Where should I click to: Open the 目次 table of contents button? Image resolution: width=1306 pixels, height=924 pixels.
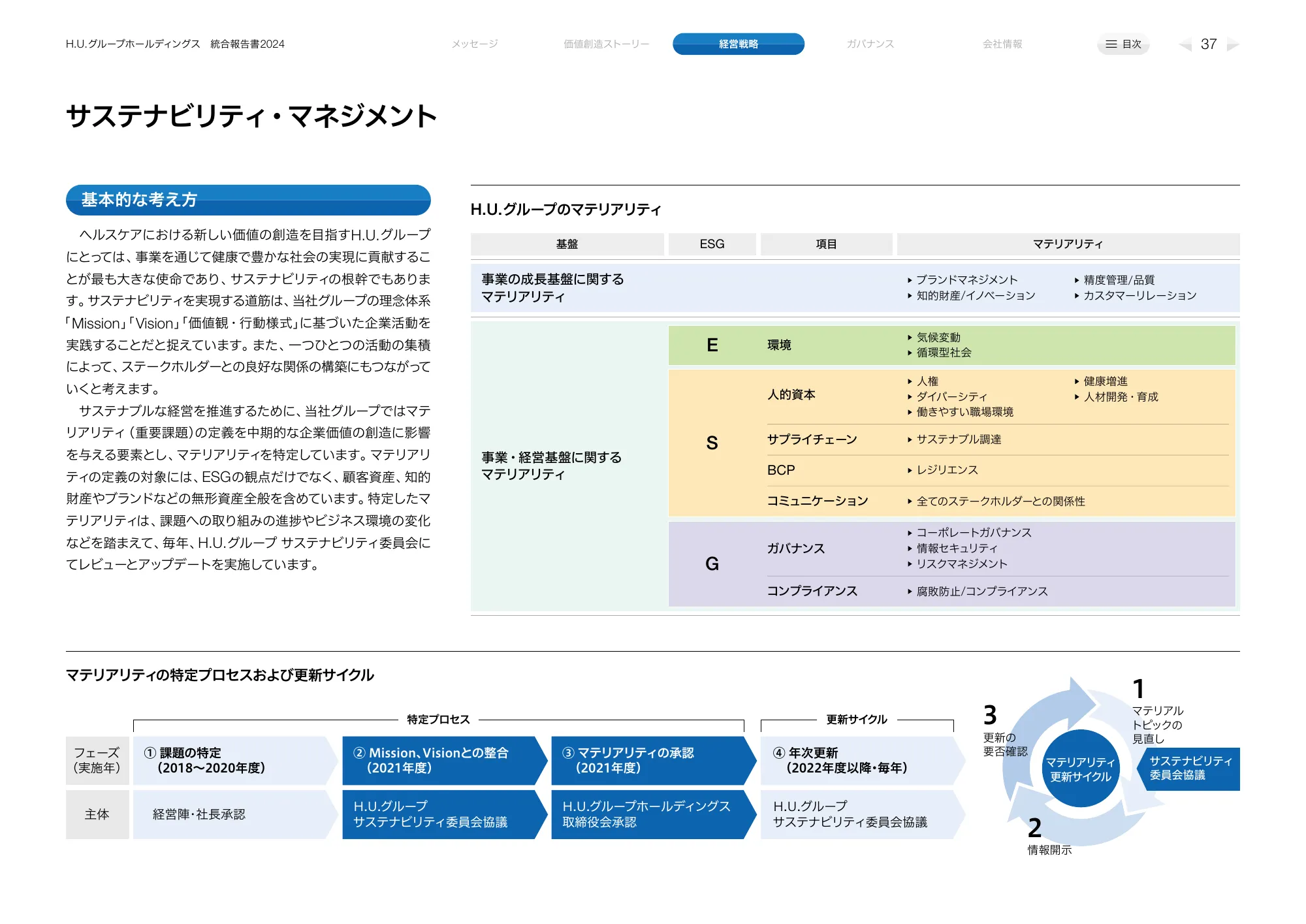(x=1123, y=44)
